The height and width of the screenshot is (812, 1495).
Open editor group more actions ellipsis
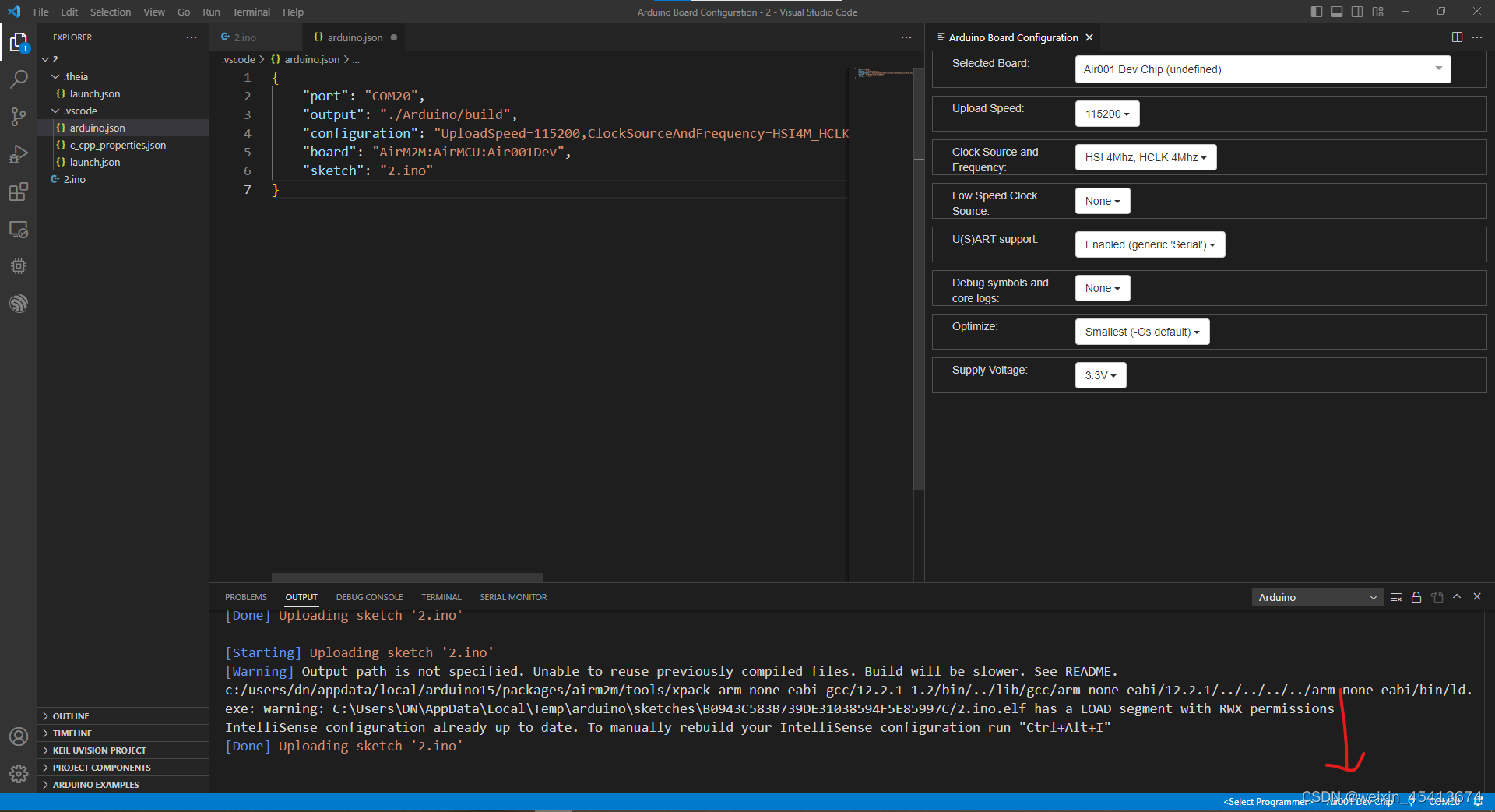click(906, 37)
